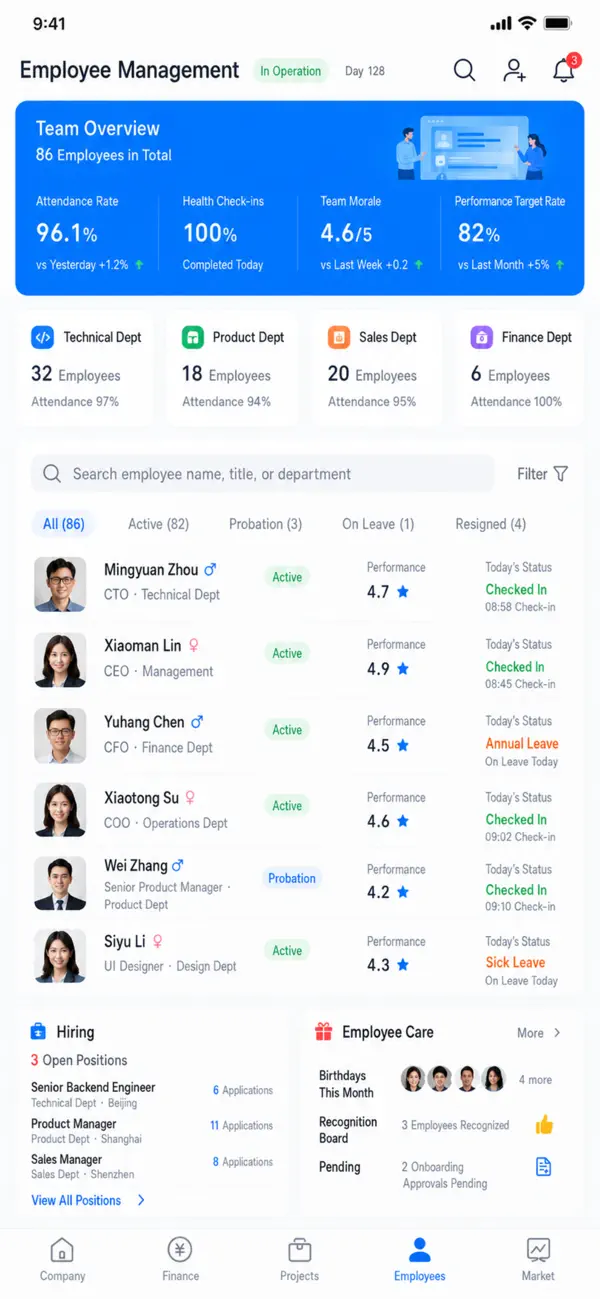Screen dimensions: 600x1299
Task: Tap the Technical Dept code icon
Action: [42, 337]
